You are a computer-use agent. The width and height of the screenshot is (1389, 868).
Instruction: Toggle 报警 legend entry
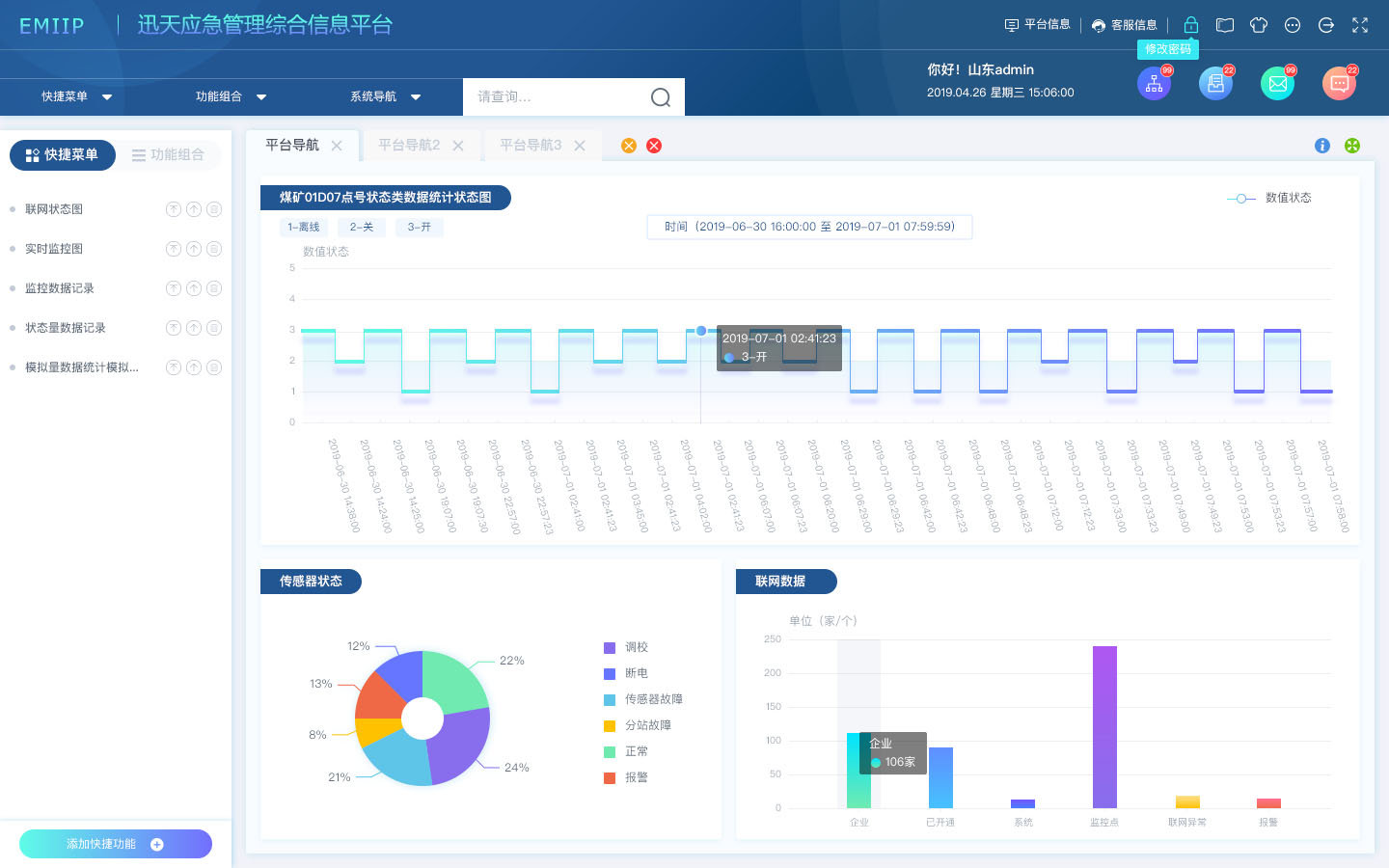(x=626, y=777)
